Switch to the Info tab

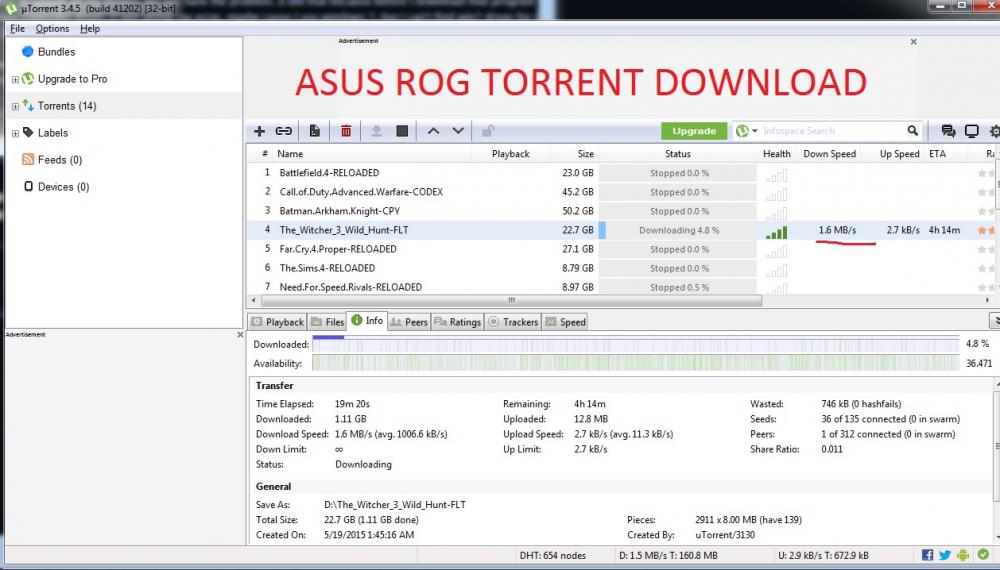(x=367, y=321)
